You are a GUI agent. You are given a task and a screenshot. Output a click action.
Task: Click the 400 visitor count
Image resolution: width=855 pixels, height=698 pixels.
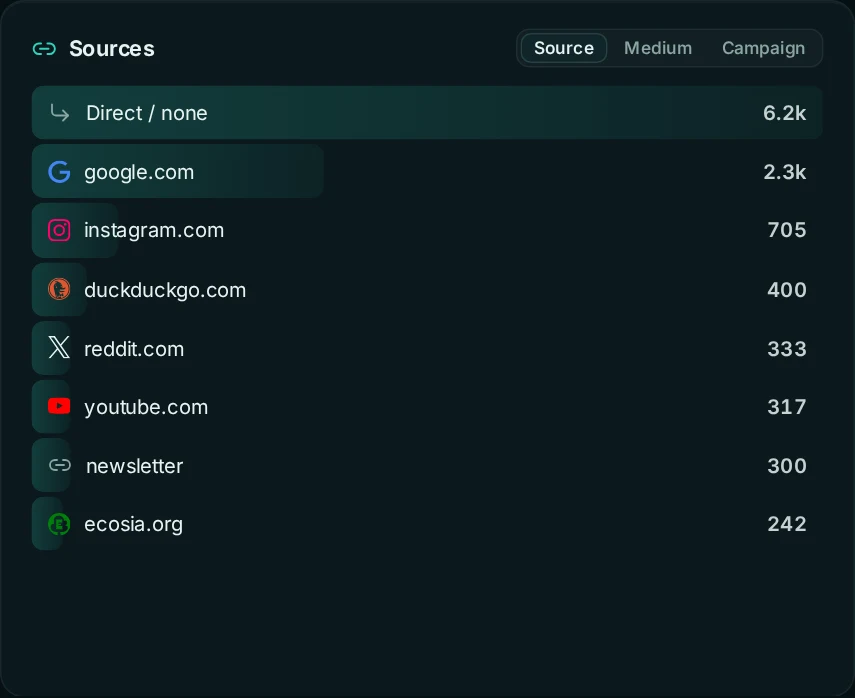pos(786,290)
